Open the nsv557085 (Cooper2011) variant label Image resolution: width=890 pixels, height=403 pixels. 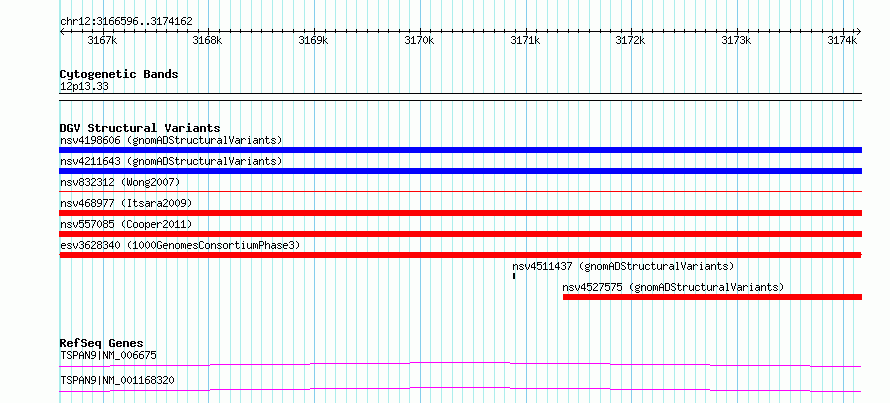(126, 224)
